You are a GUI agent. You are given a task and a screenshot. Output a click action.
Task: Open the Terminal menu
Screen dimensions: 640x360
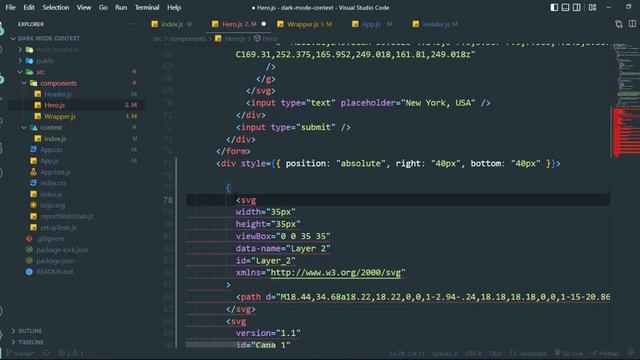tap(147, 7)
